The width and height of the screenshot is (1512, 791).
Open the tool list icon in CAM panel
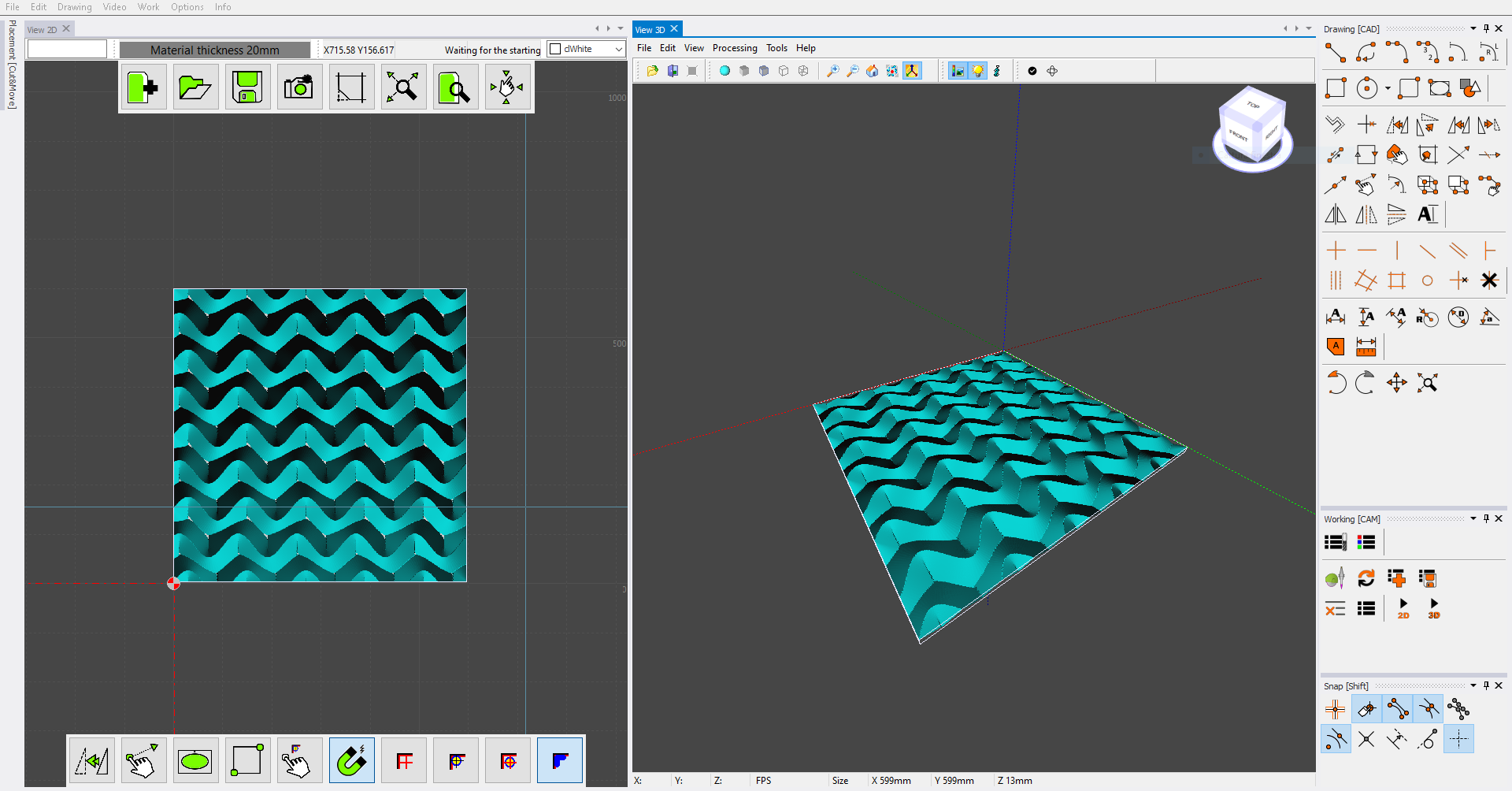pyautogui.click(x=1336, y=542)
